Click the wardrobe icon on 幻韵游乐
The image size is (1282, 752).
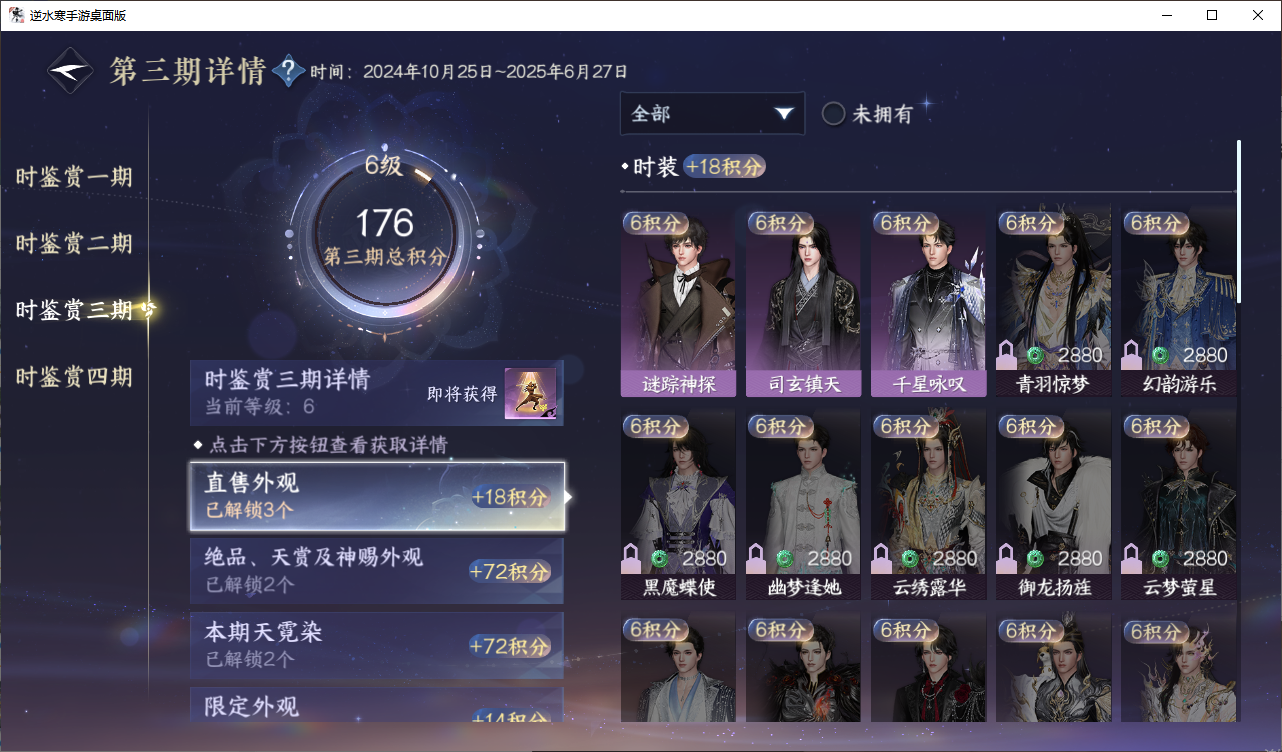1131,354
